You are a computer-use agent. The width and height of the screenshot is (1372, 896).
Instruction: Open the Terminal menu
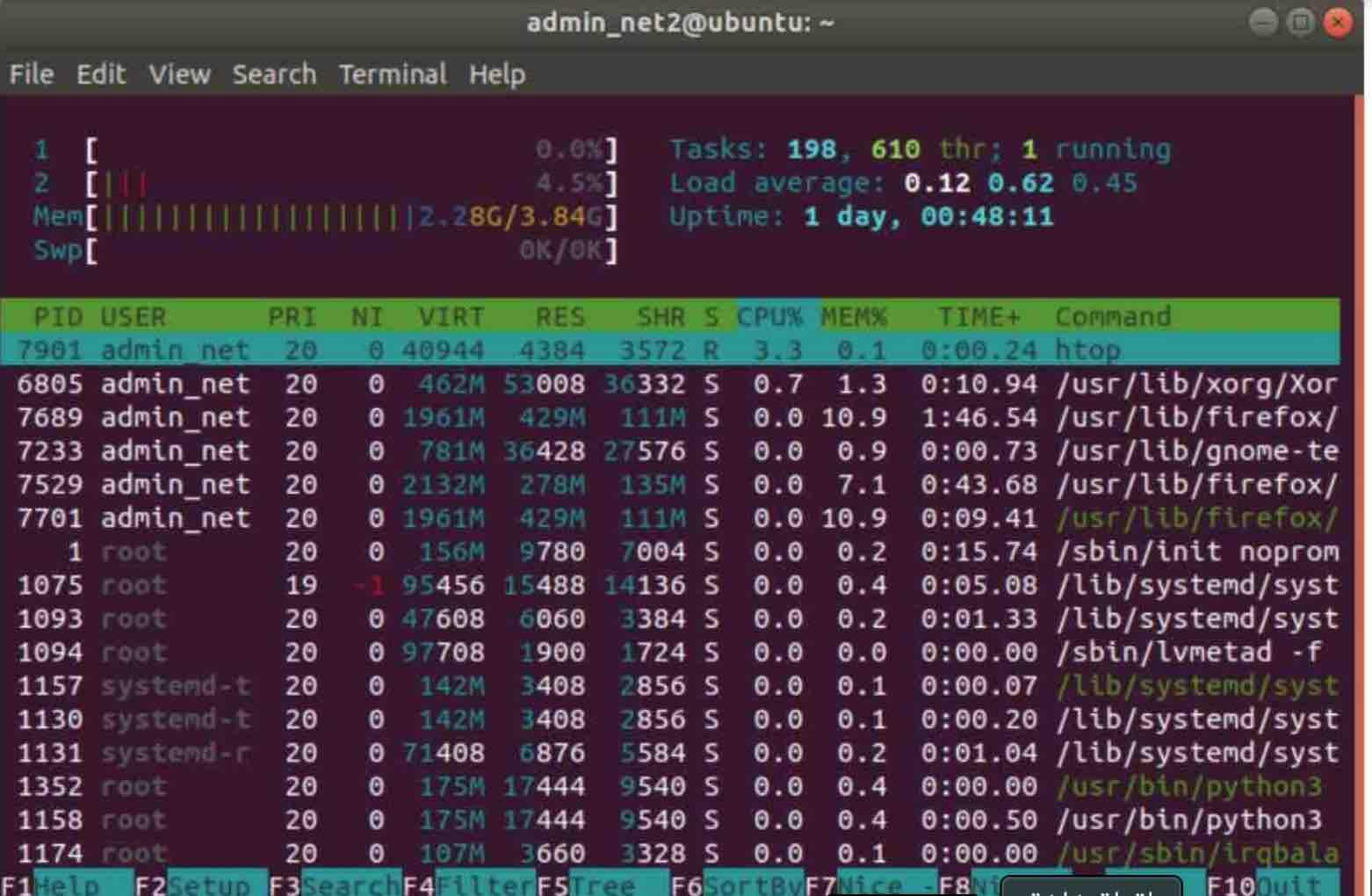(x=393, y=75)
